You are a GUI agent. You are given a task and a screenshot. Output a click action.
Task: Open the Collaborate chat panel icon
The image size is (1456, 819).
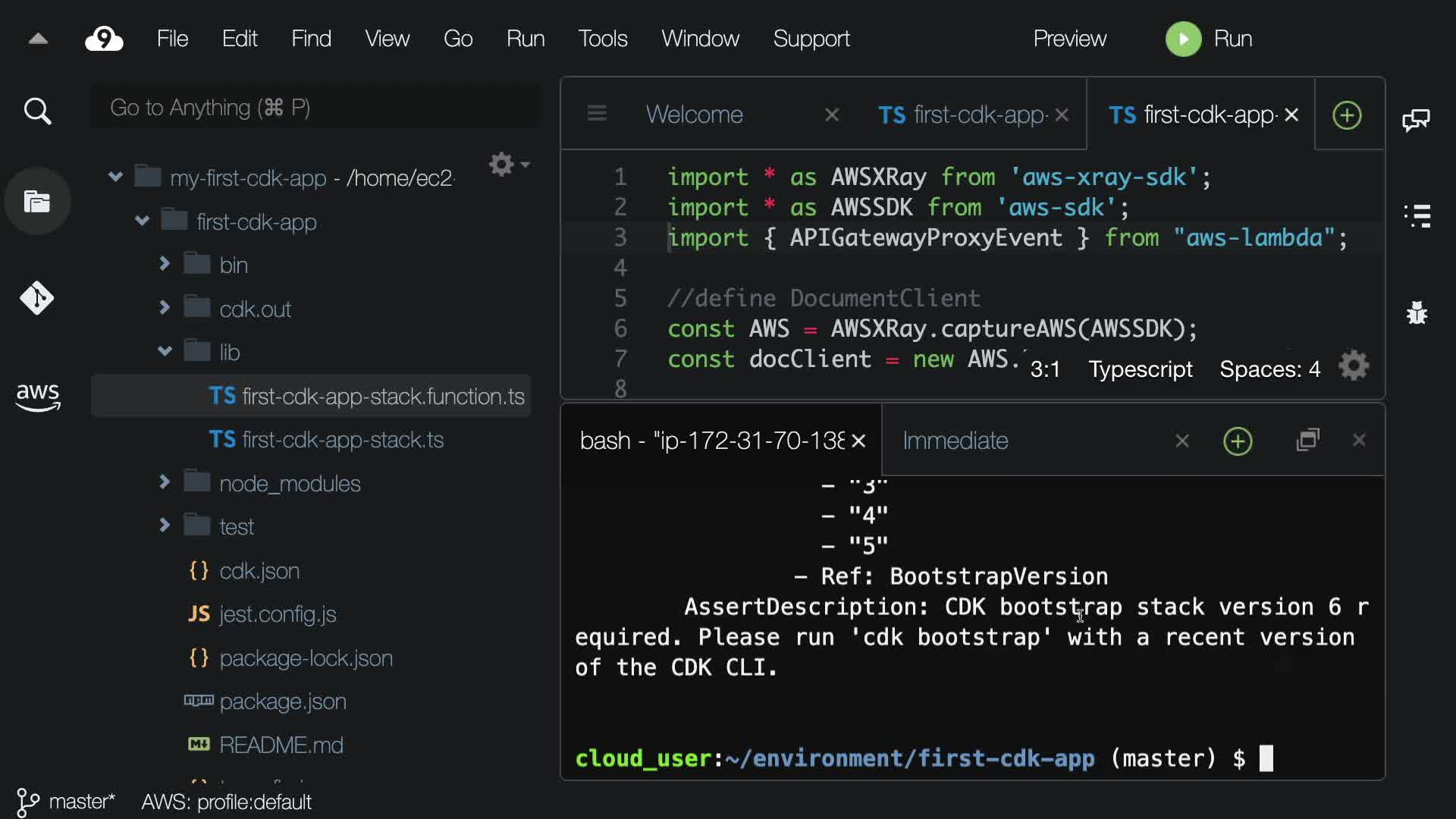[x=1416, y=119]
